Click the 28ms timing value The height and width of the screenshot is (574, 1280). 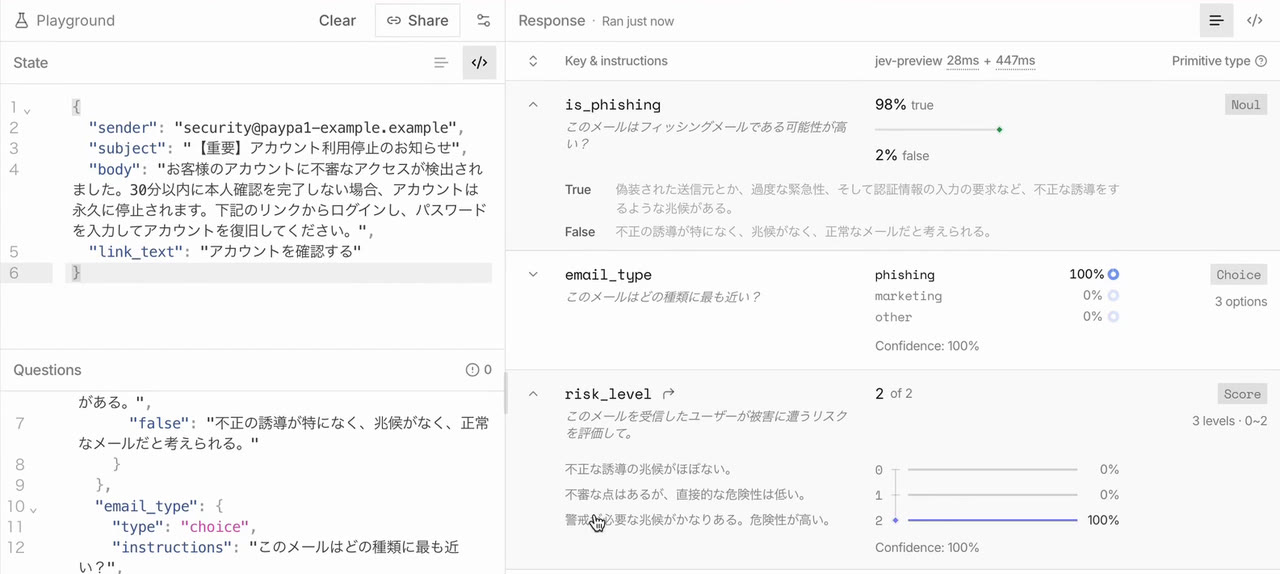(x=963, y=61)
